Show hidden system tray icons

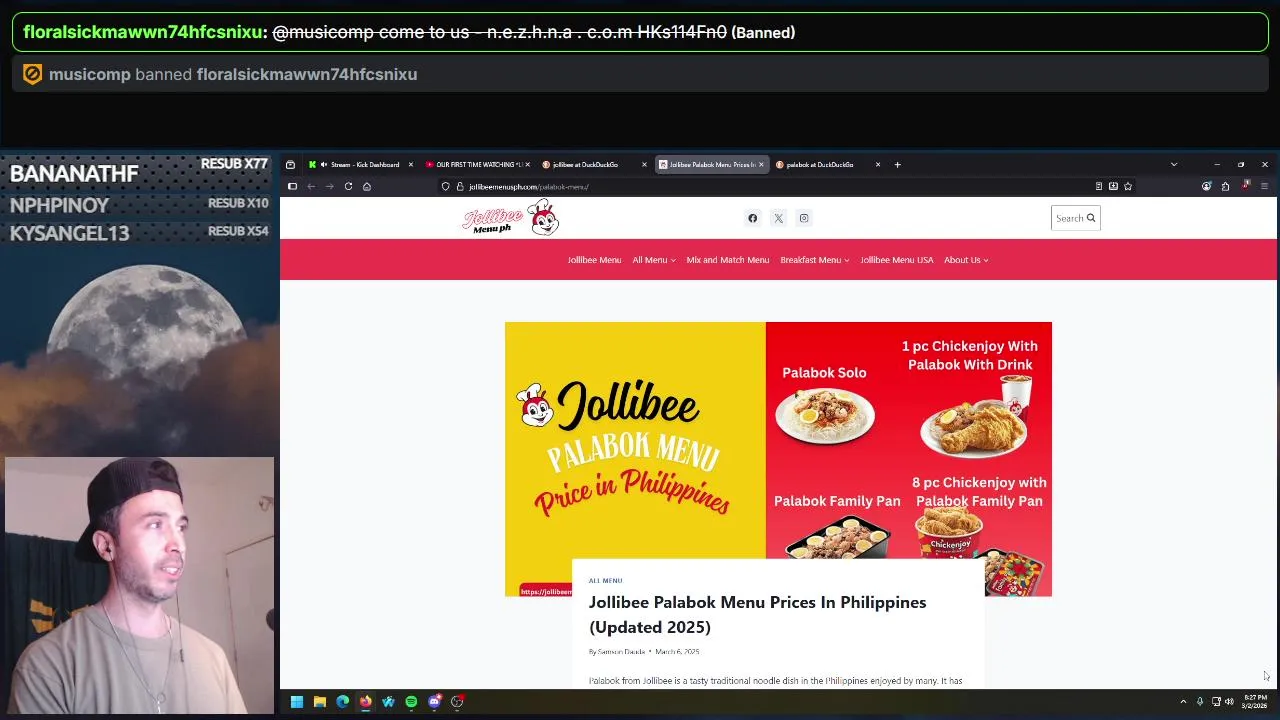click(1183, 702)
